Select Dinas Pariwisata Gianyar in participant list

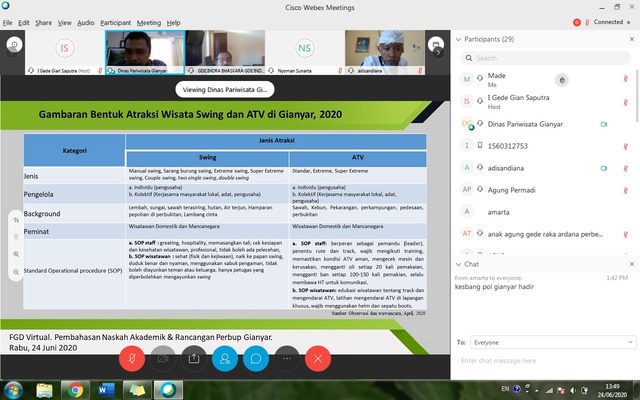pos(532,124)
